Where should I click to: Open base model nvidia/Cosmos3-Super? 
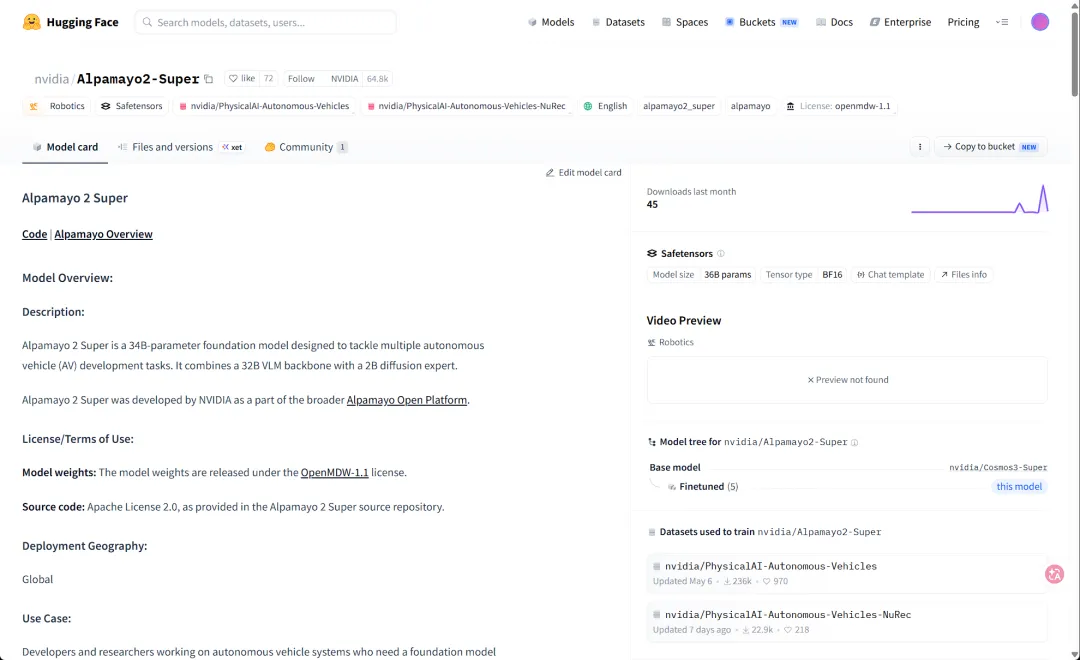pyautogui.click(x=997, y=468)
